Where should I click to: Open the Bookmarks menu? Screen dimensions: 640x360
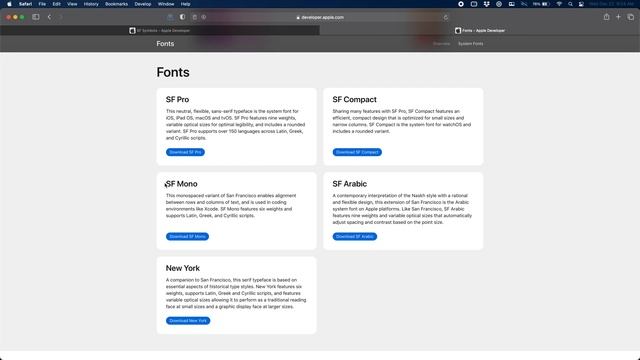coord(116,4)
